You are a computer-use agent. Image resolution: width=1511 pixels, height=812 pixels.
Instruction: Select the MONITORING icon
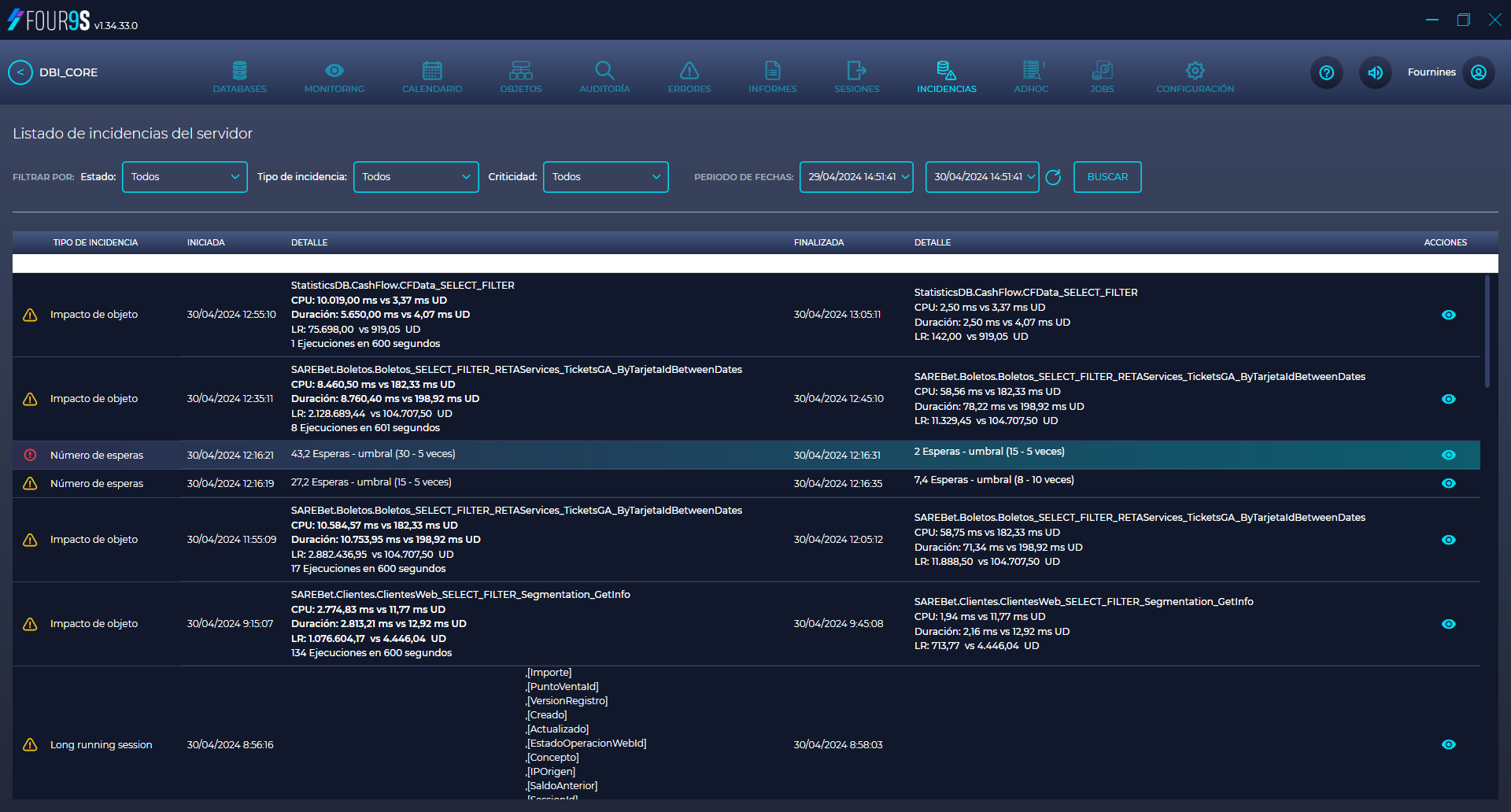point(334,75)
